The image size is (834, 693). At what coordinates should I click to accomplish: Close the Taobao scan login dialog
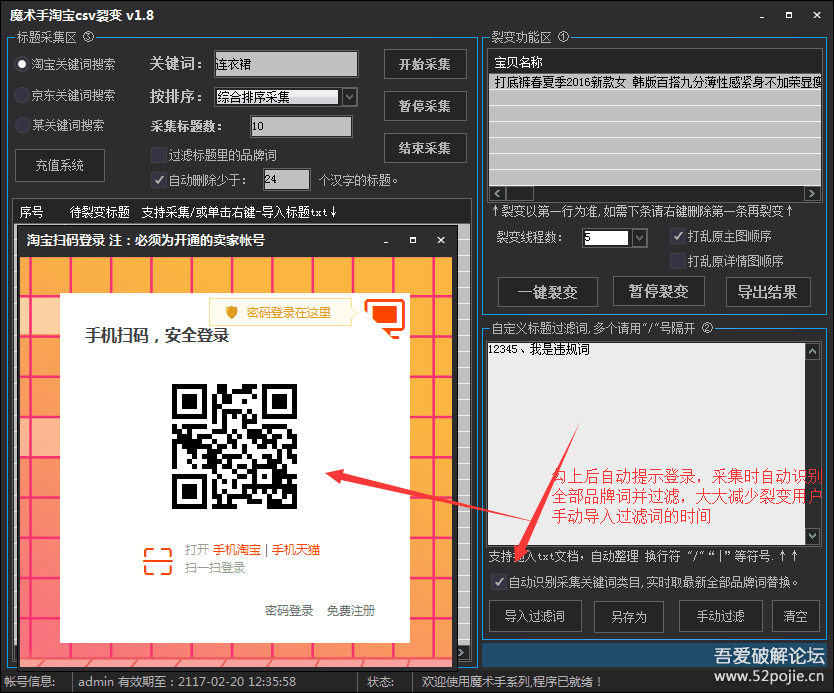click(x=440, y=241)
